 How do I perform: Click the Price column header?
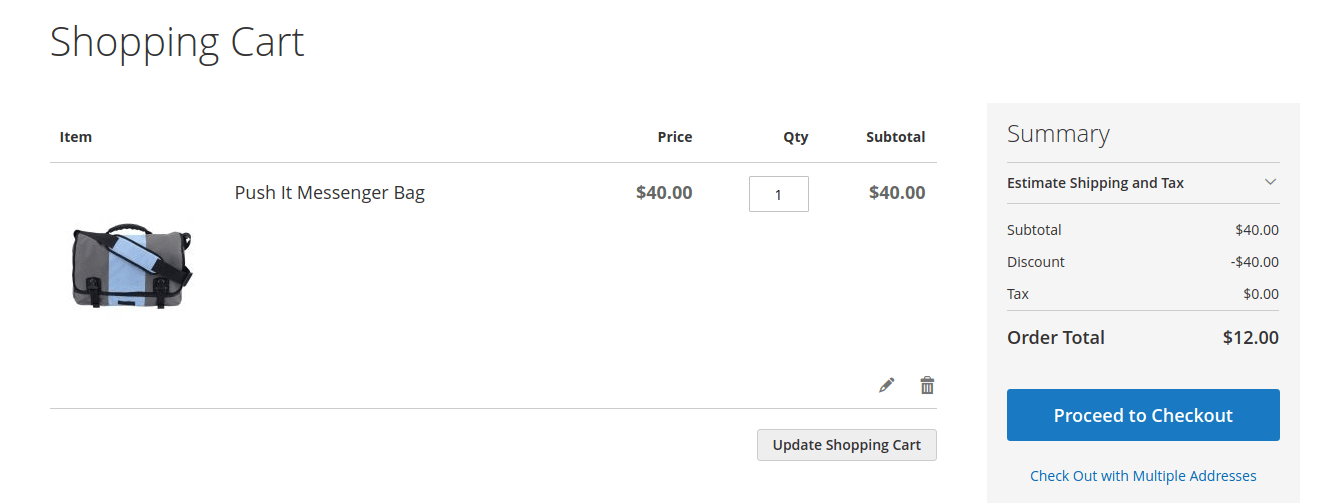(674, 137)
